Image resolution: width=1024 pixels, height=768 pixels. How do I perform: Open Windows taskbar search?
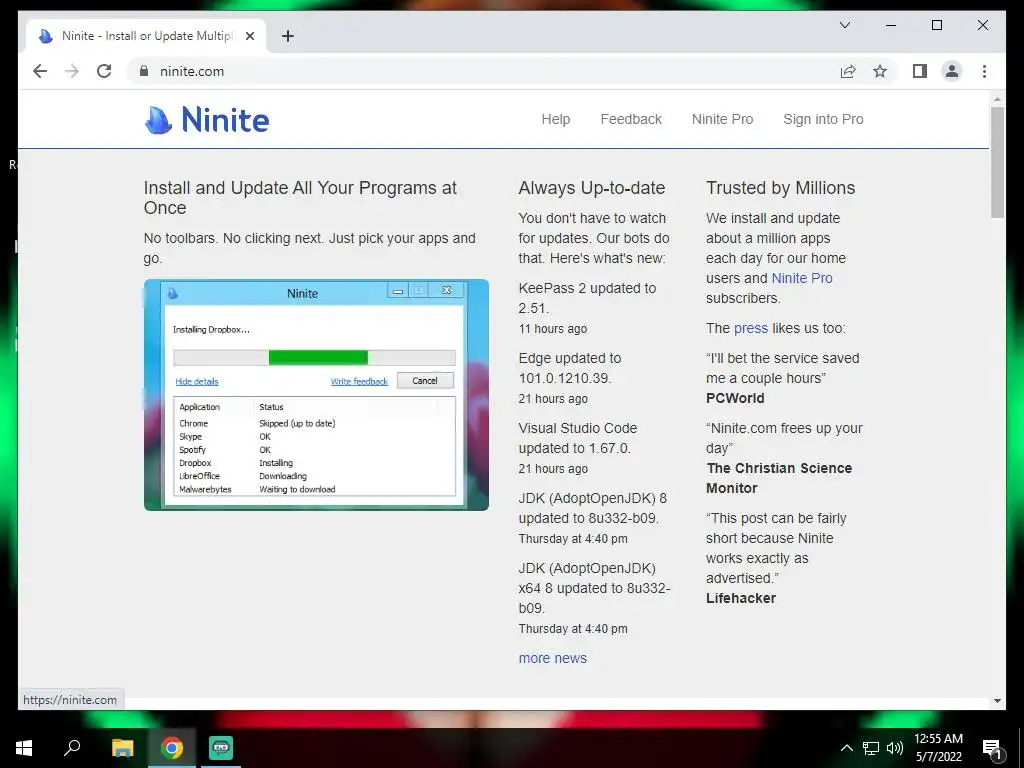pyautogui.click(x=72, y=748)
